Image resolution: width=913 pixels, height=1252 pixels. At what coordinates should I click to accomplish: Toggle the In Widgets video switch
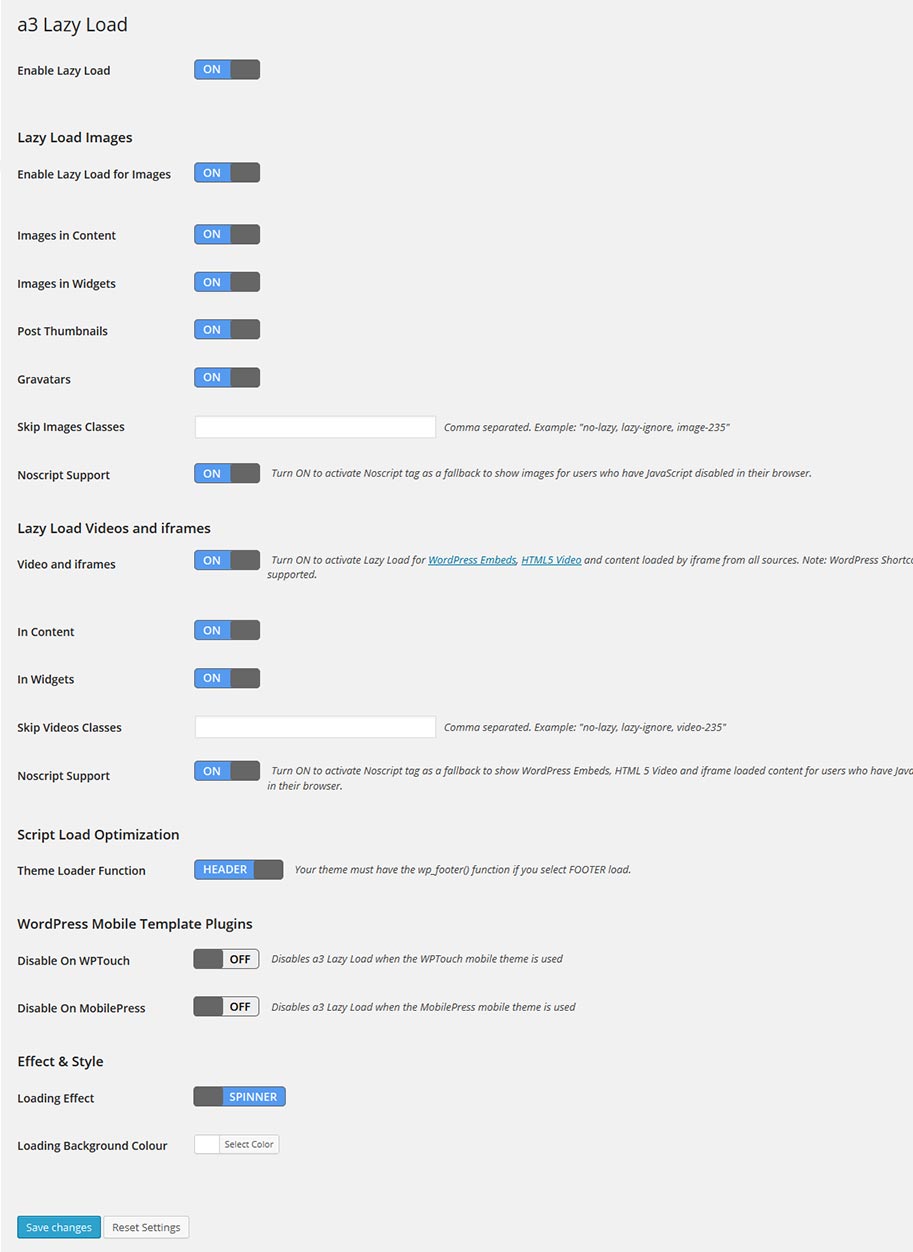pyautogui.click(x=227, y=679)
